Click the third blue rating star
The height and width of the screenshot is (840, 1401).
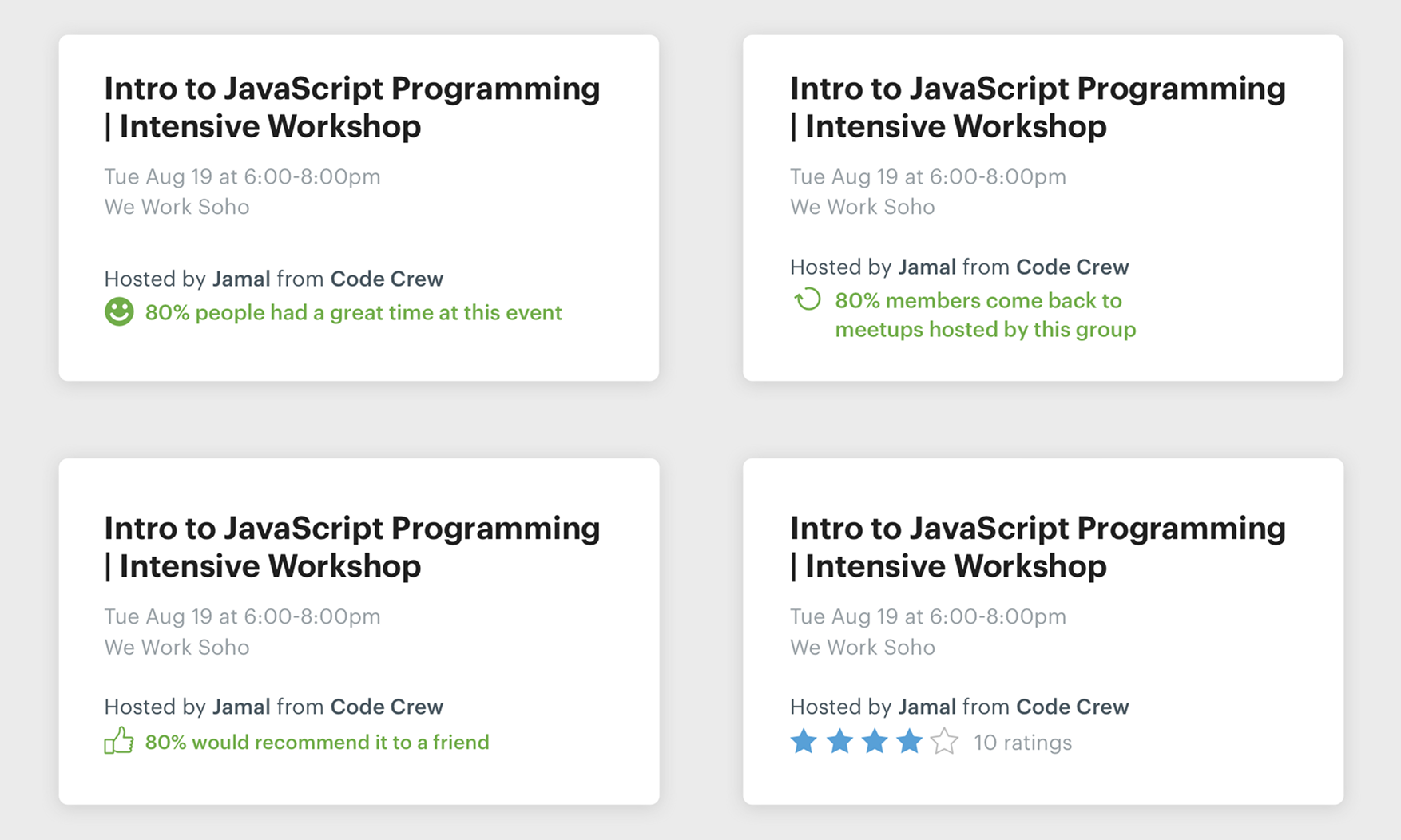coord(874,742)
